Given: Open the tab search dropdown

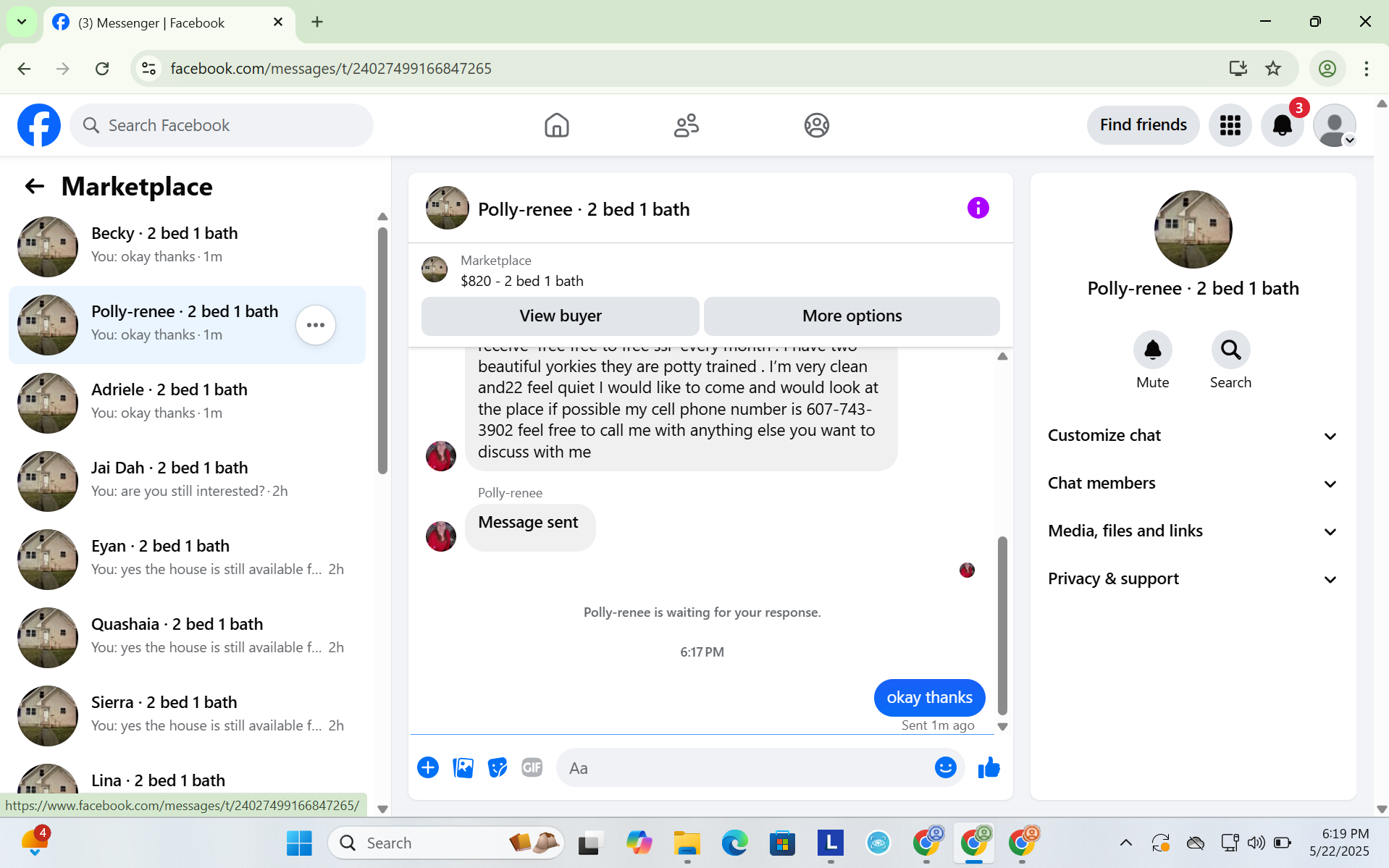Looking at the screenshot, I should (x=22, y=22).
